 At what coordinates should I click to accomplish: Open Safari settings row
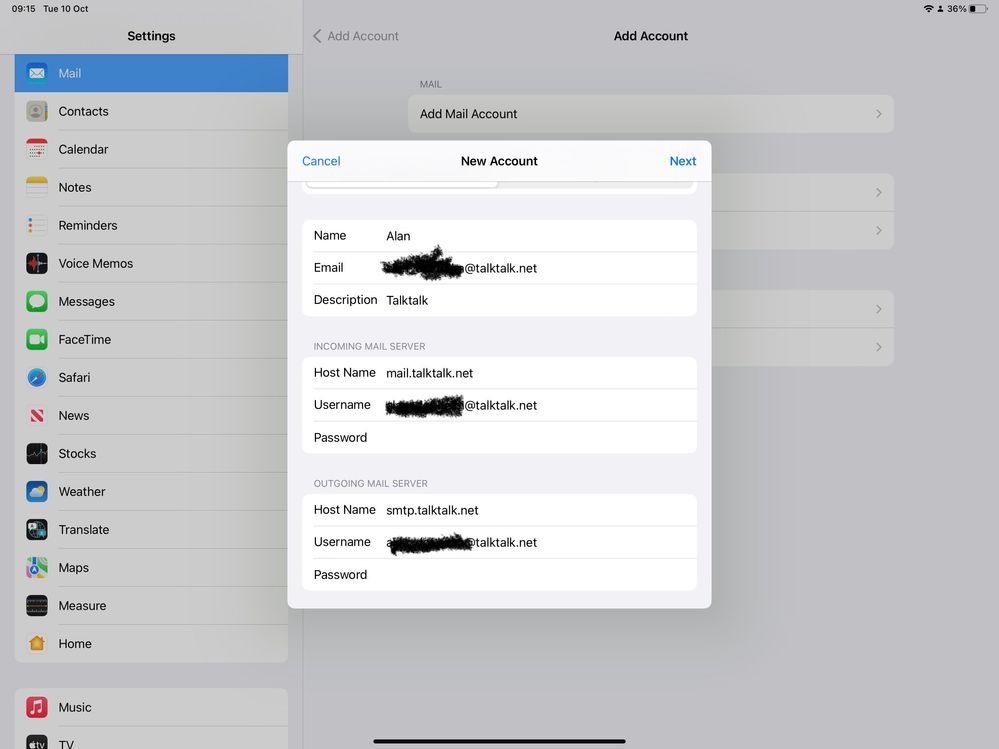pyautogui.click(x=151, y=378)
